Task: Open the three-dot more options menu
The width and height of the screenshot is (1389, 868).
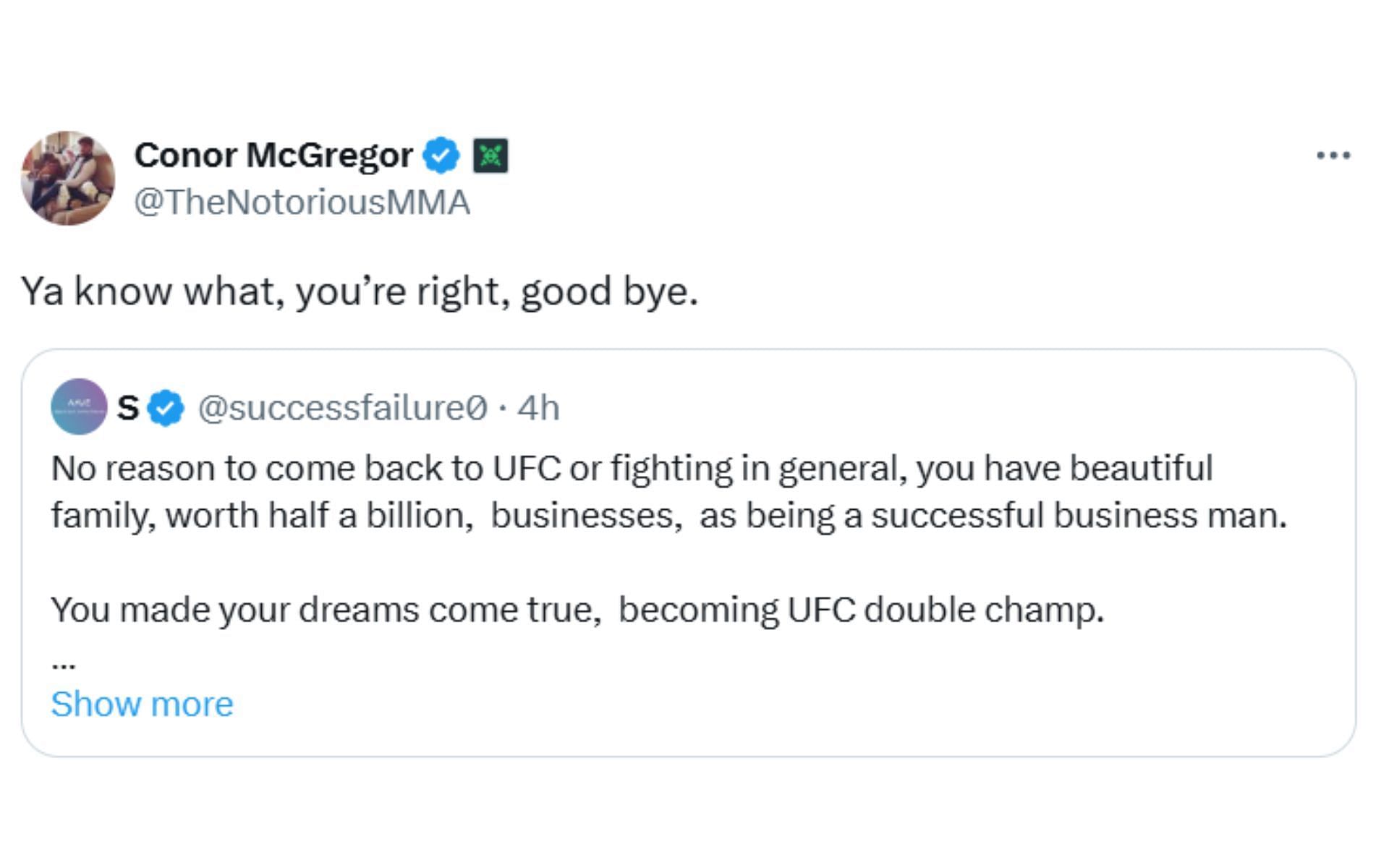Action: [1333, 156]
